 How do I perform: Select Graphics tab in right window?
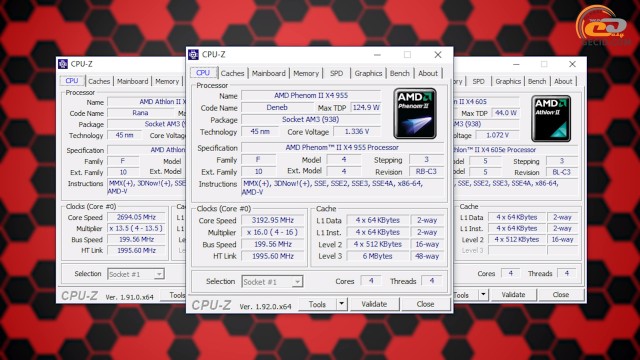pos(508,81)
